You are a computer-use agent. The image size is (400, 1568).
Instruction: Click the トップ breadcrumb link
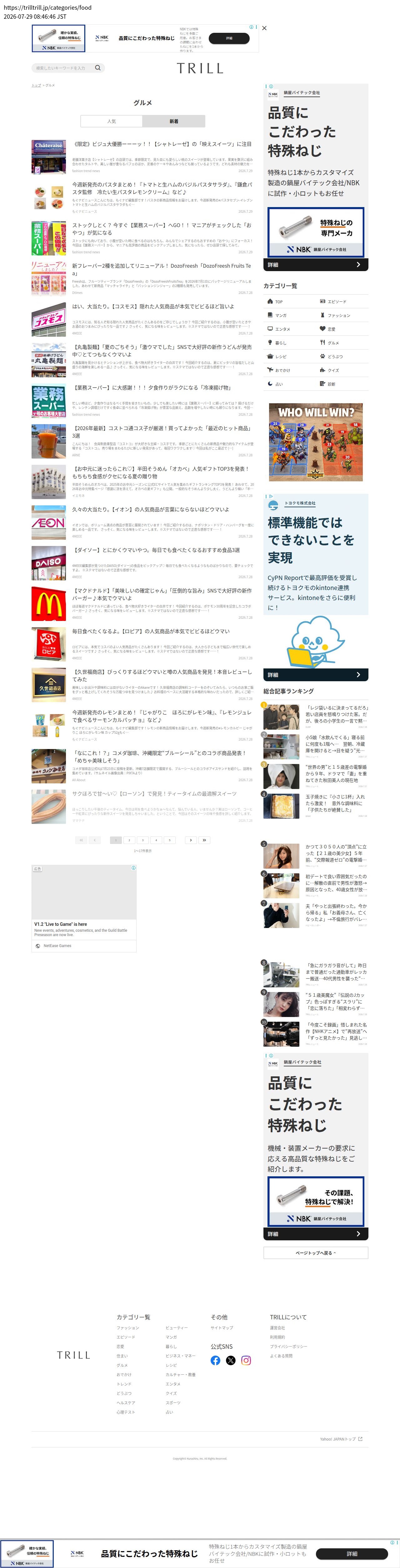coord(36,85)
